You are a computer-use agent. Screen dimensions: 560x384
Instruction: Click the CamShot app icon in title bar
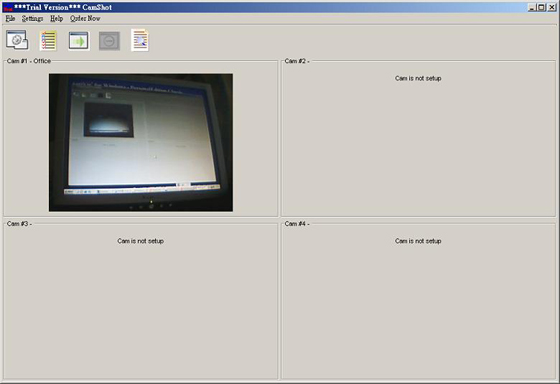8,8
